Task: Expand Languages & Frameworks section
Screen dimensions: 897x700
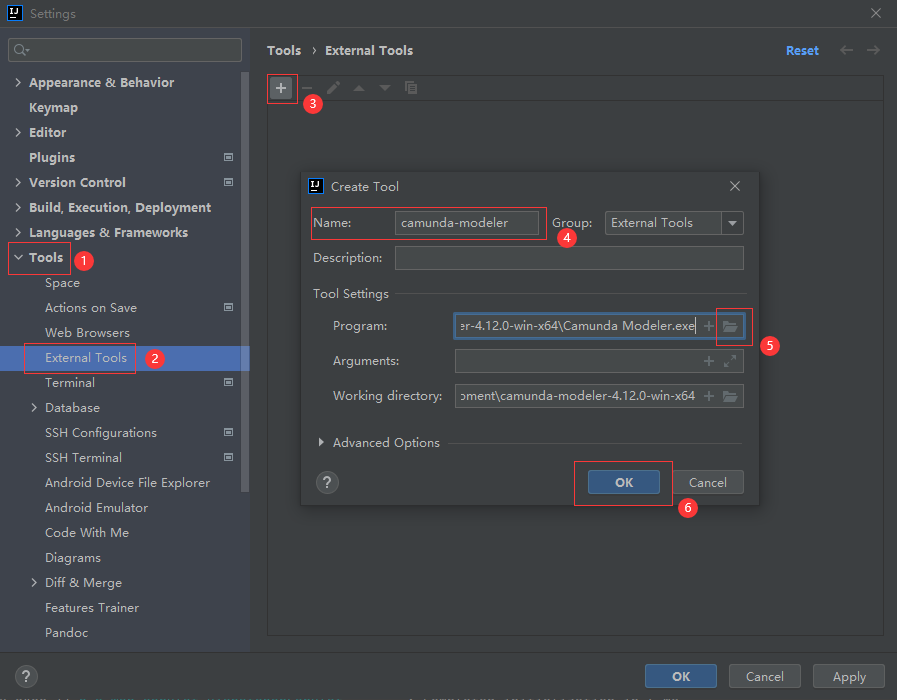Action: click(x=18, y=233)
